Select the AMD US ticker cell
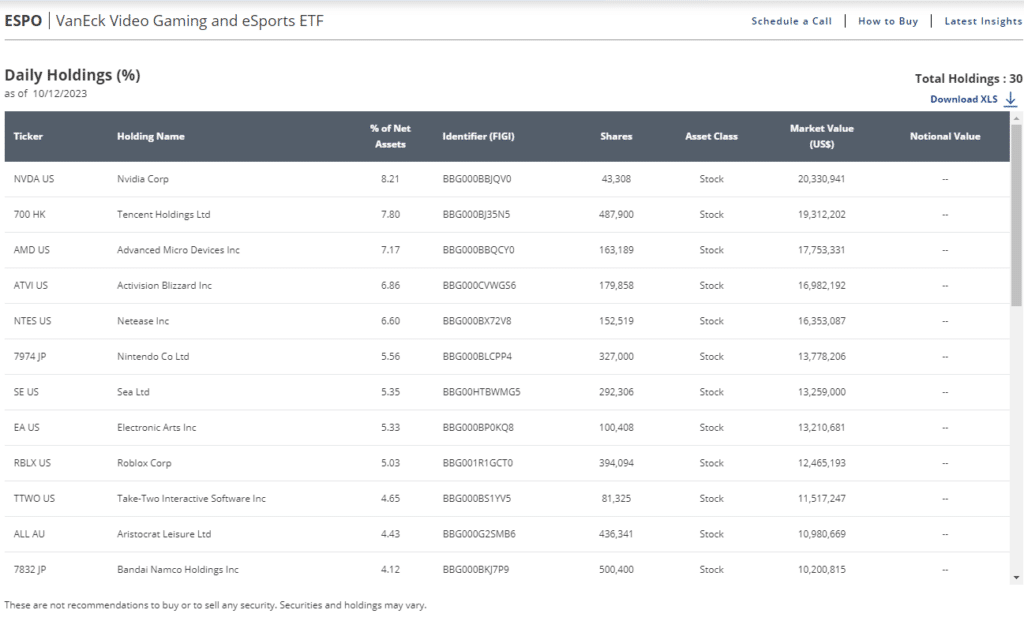This screenshot has height=621, width=1024. tap(31, 250)
